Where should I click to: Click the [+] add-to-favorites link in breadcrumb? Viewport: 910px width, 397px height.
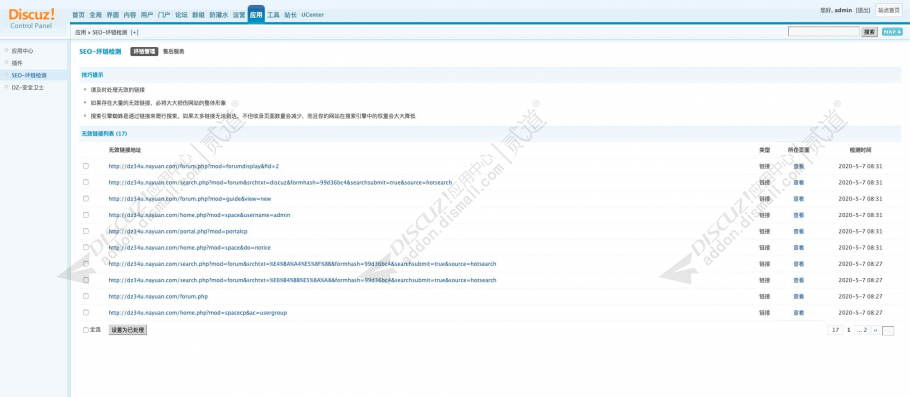pos(135,33)
